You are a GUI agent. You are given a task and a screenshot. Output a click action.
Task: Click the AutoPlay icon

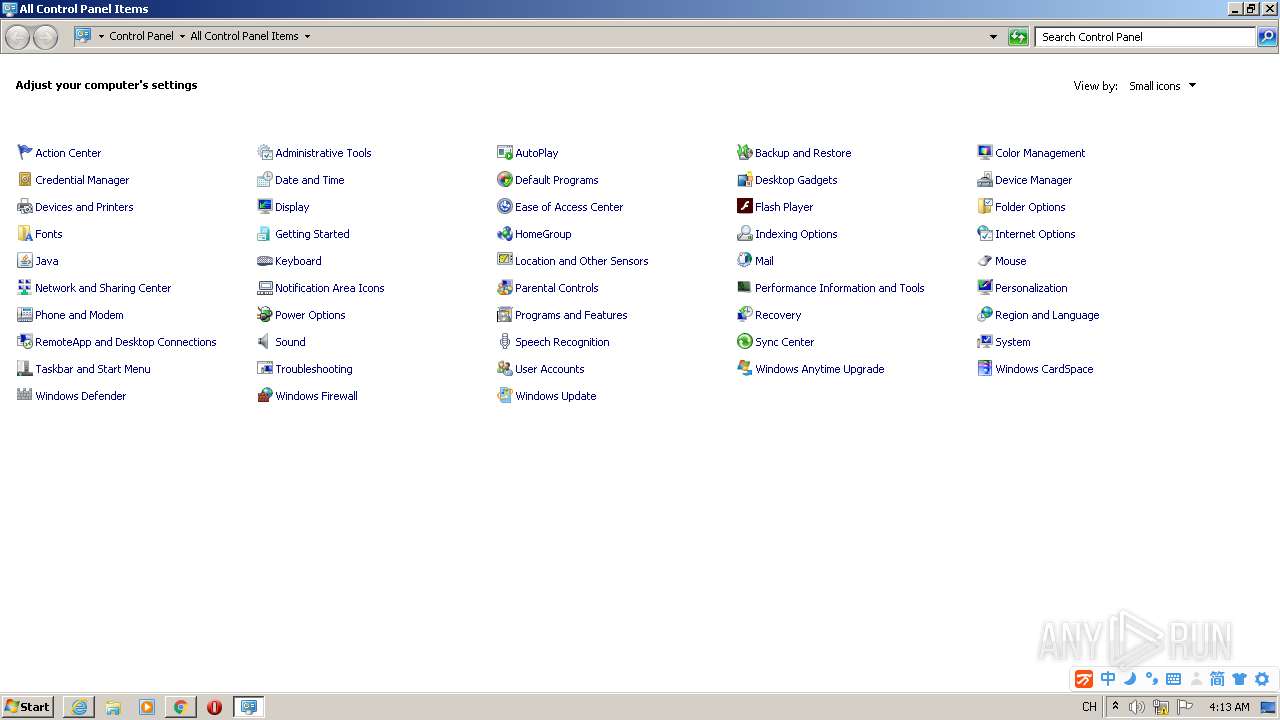[x=505, y=153]
